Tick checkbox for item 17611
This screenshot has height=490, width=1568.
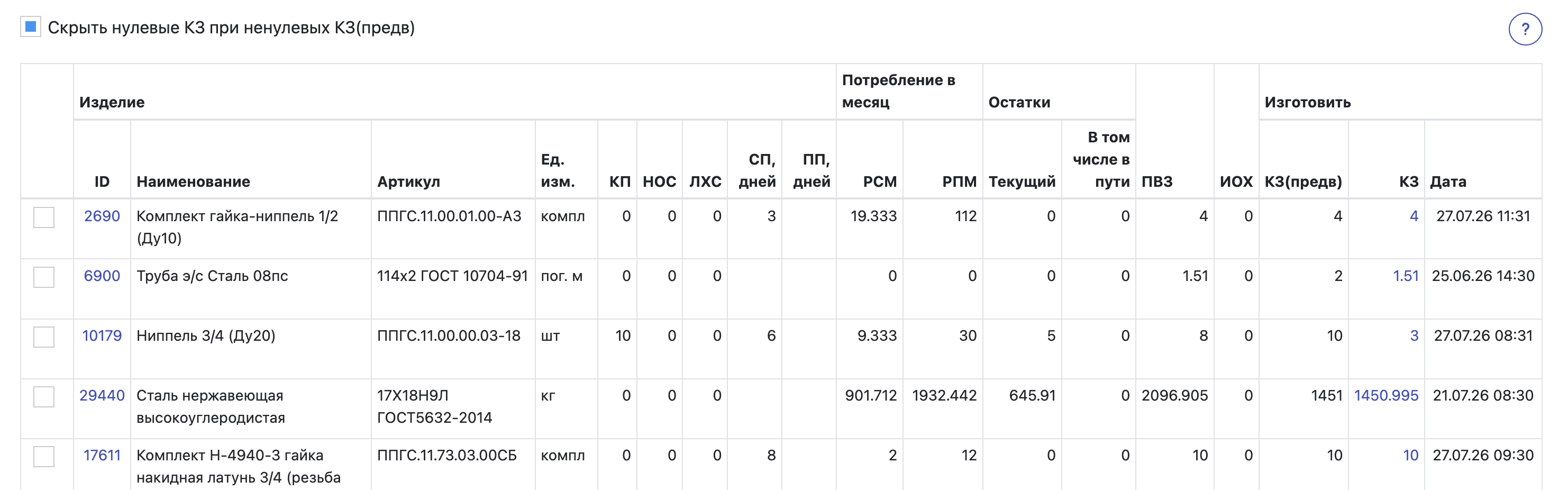pos(44,456)
